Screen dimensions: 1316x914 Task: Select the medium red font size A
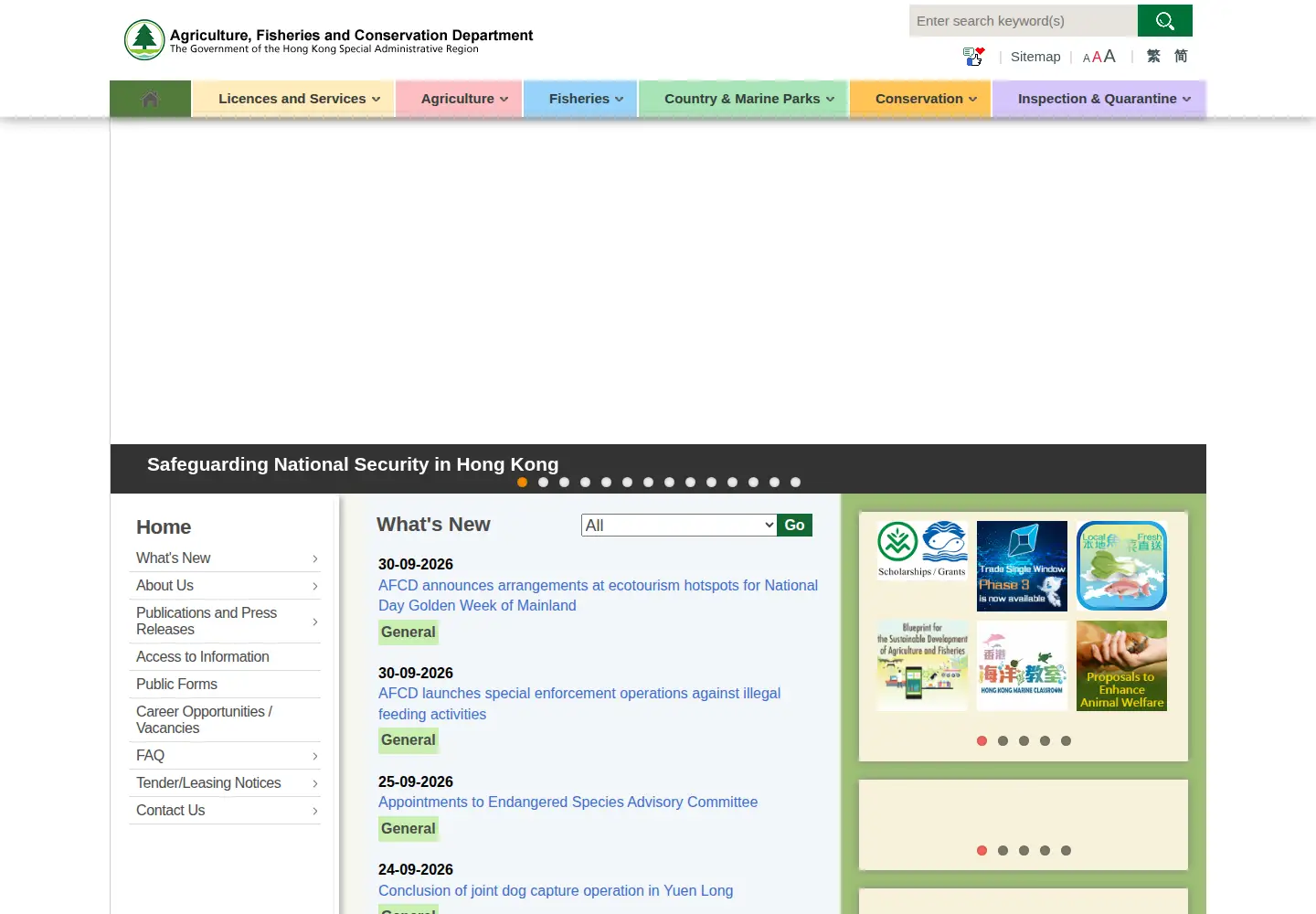coord(1097,58)
